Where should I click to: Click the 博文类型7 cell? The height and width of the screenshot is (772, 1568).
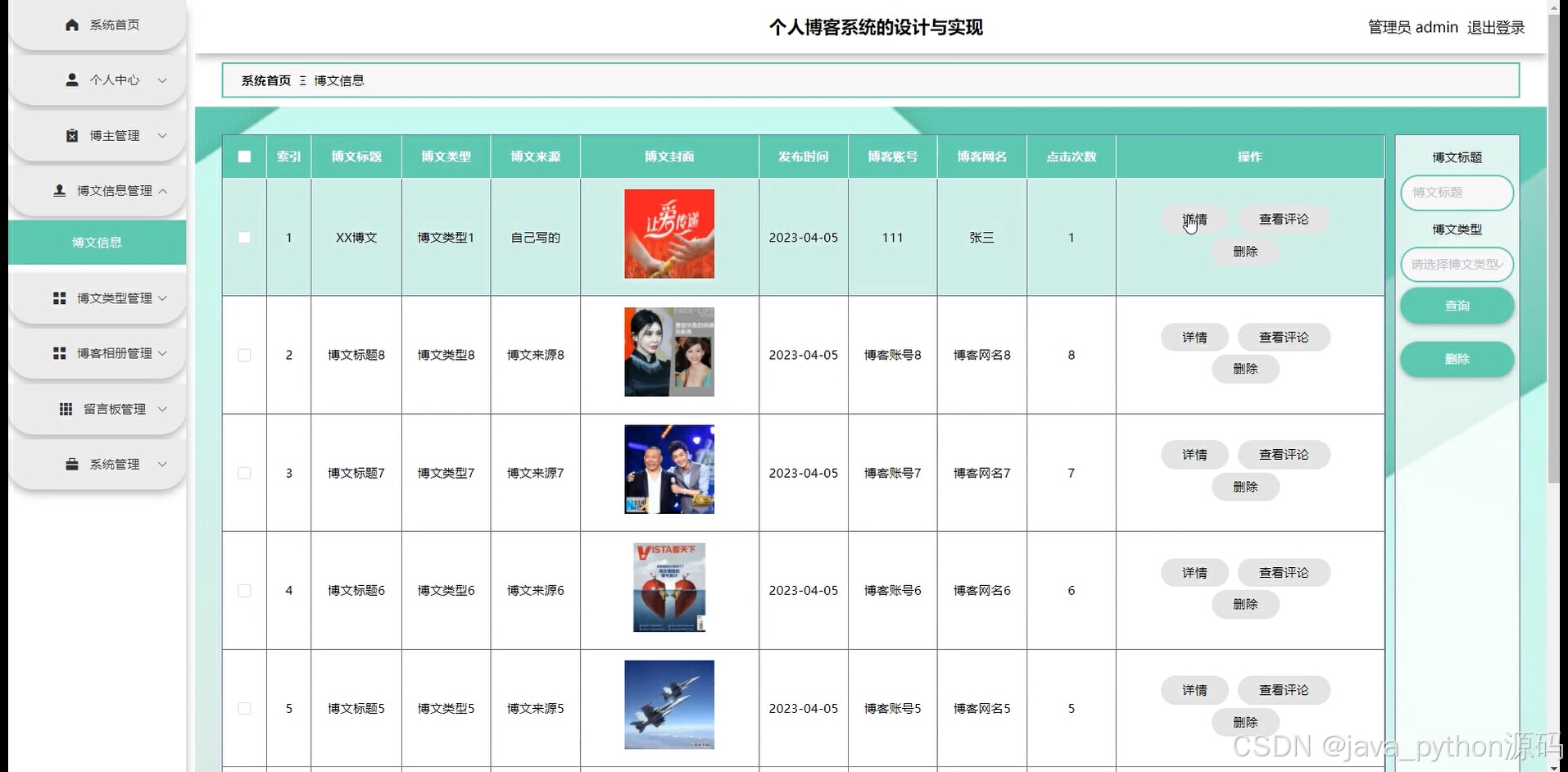pyautogui.click(x=446, y=473)
